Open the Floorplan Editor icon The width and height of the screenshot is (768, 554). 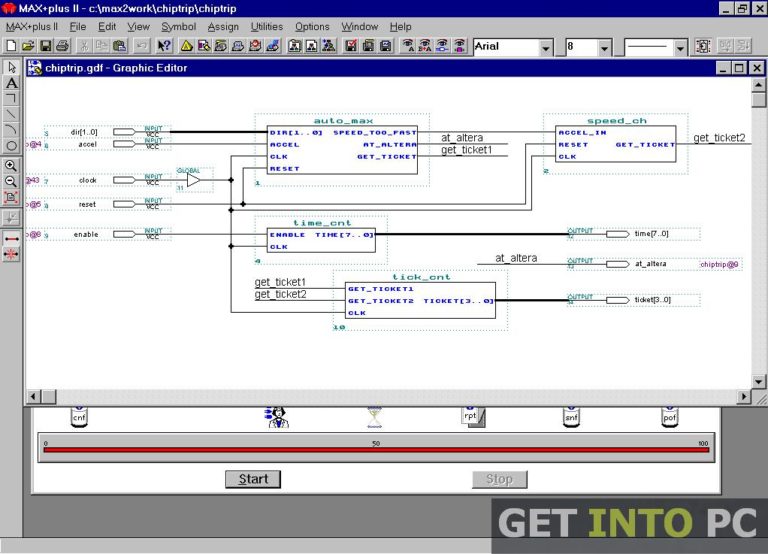coord(204,46)
